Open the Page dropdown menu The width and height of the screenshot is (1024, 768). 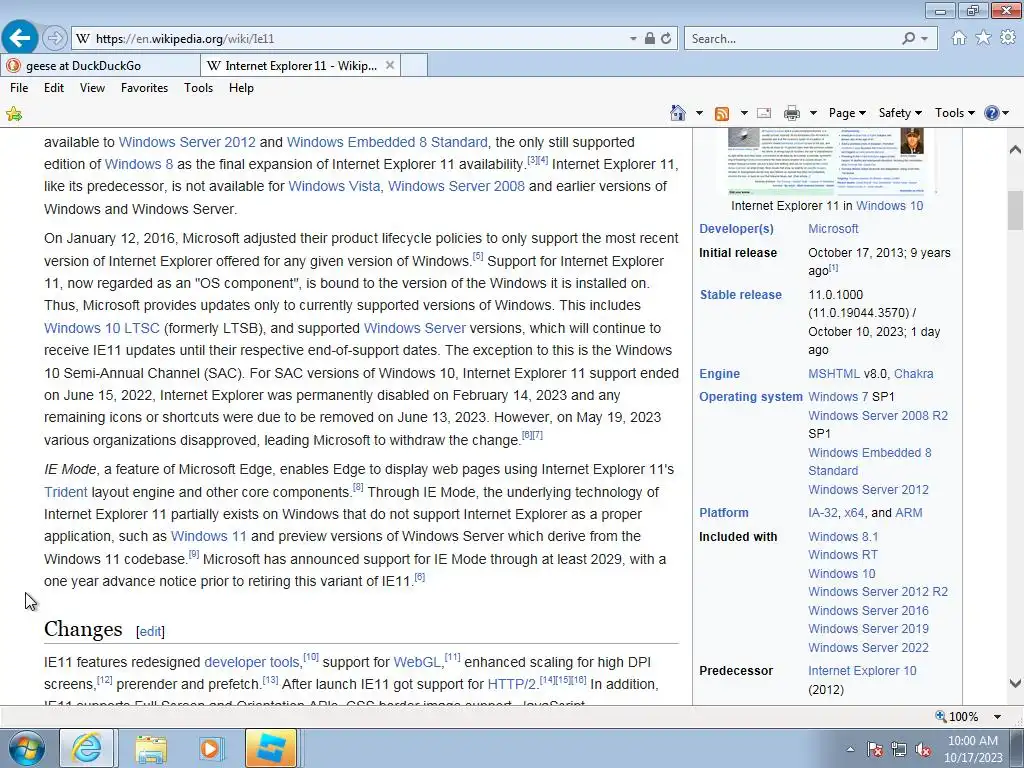pyautogui.click(x=847, y=113)
